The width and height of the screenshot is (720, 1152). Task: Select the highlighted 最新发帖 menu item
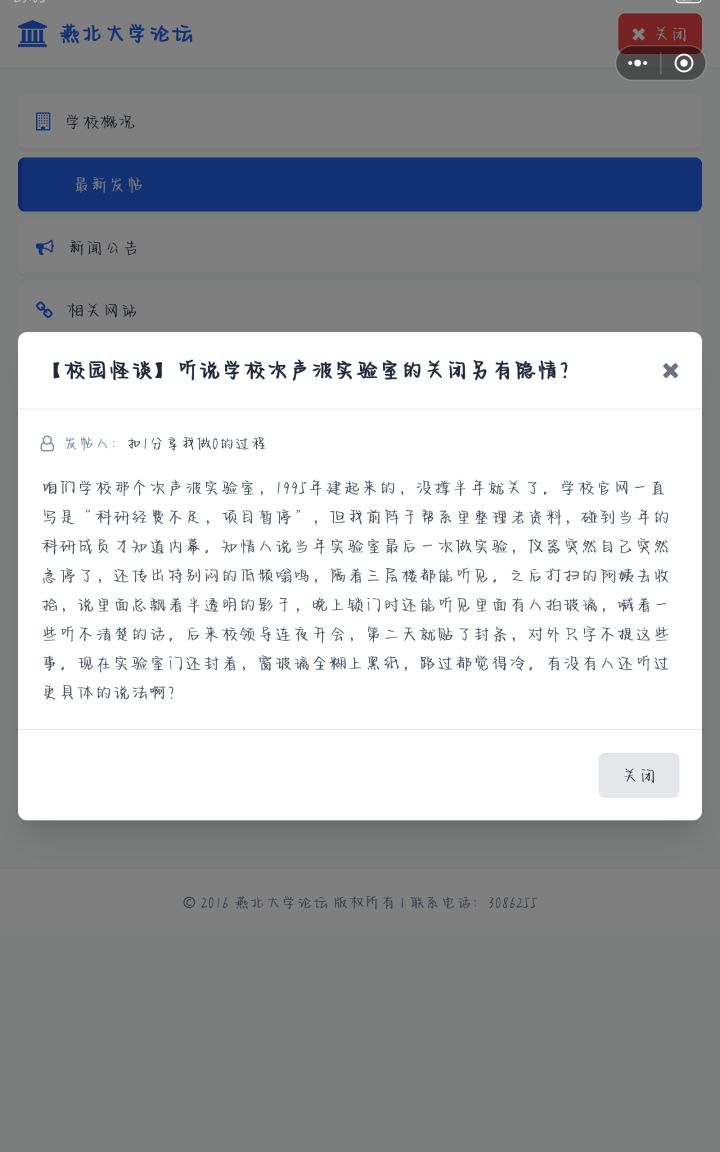(360, 184)
